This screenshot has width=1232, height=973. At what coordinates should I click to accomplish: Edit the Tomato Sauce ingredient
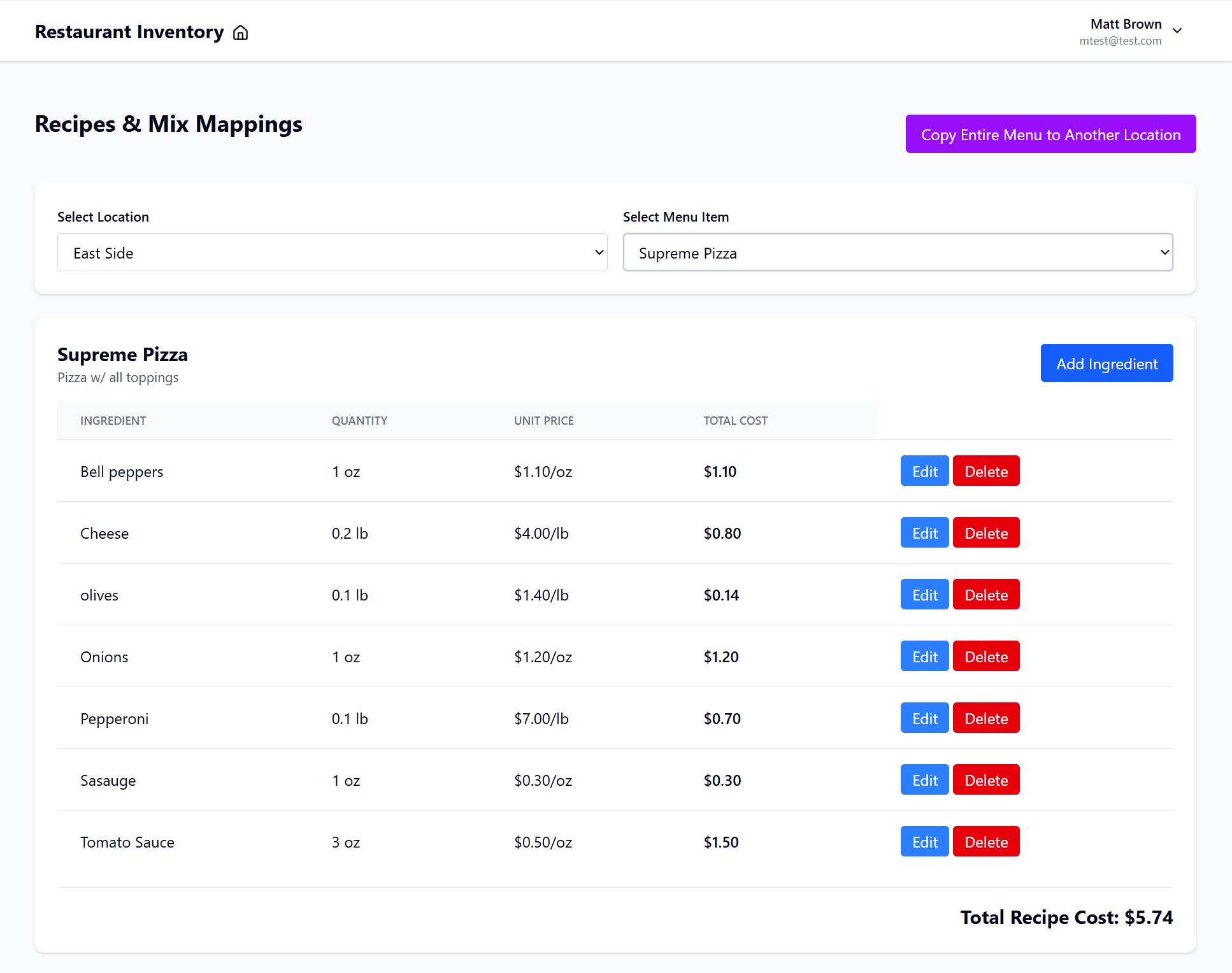click(924, 841)
